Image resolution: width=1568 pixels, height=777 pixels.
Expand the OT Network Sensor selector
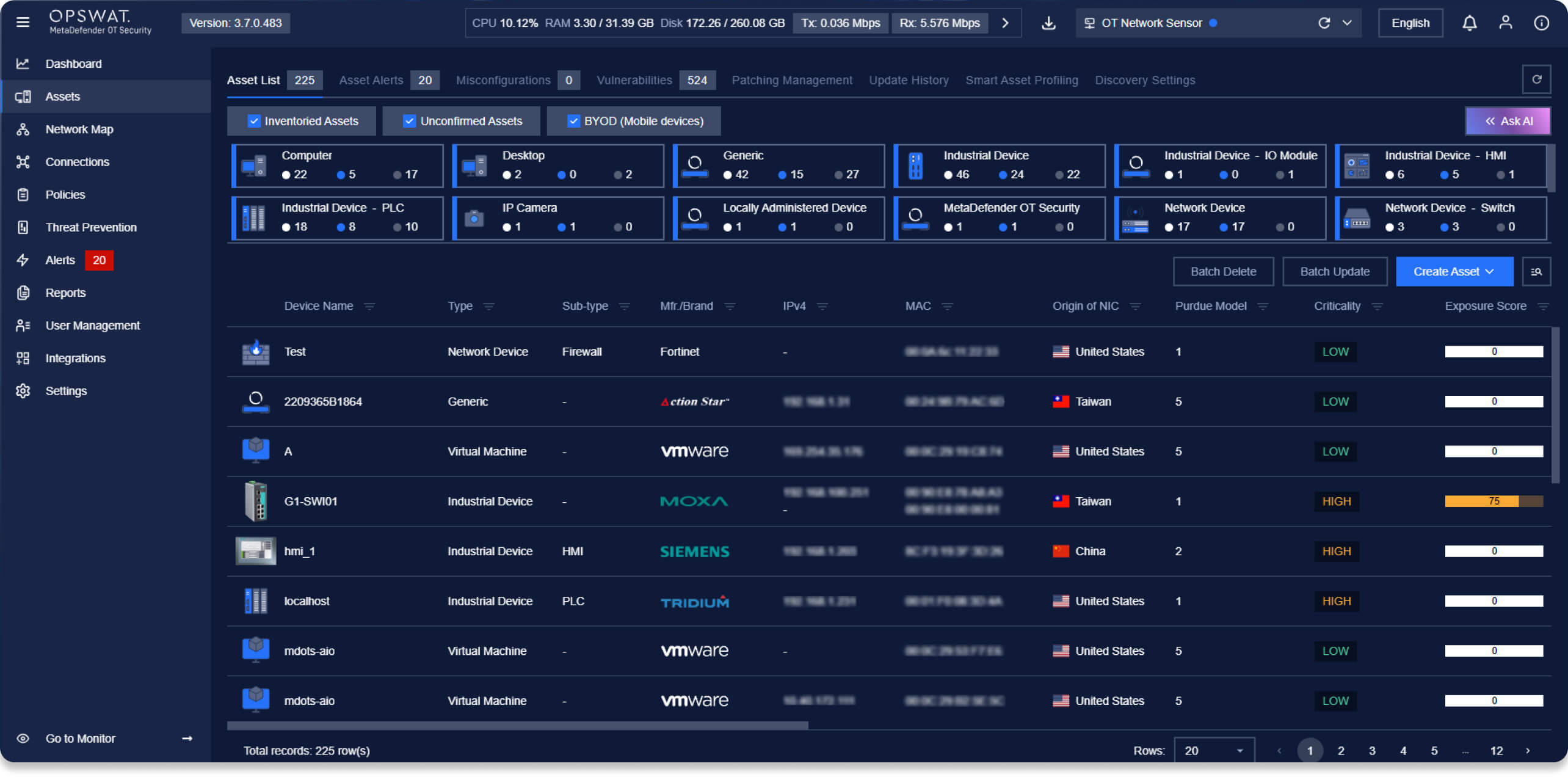point(1347,23)
